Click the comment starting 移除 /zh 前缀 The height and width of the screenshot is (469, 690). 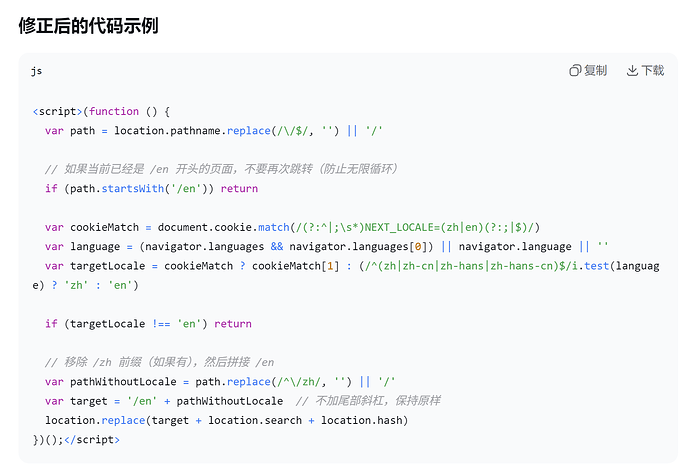(x=159, y=363)
